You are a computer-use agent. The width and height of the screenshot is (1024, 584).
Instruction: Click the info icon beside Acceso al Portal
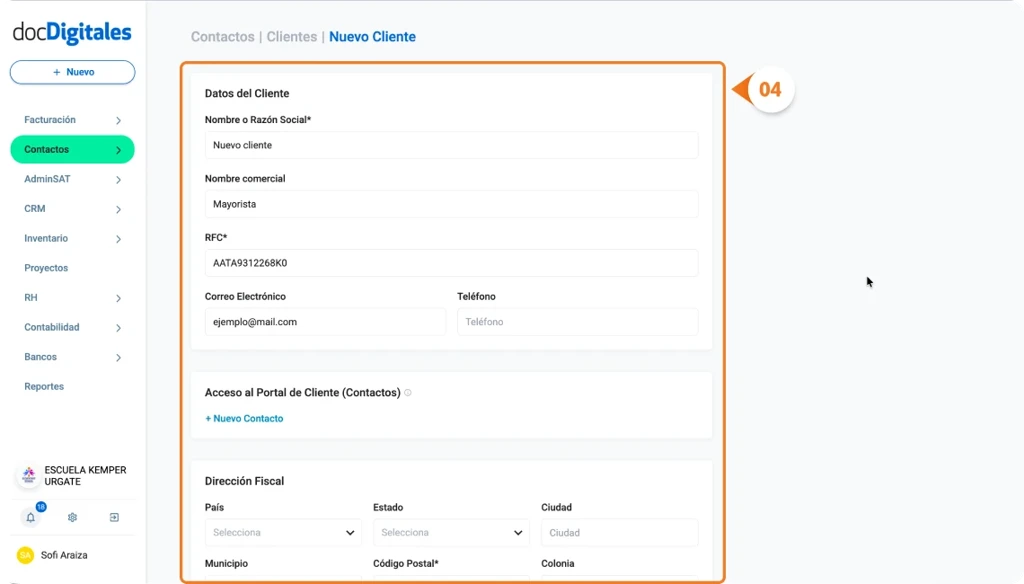(x=407, y=393)
